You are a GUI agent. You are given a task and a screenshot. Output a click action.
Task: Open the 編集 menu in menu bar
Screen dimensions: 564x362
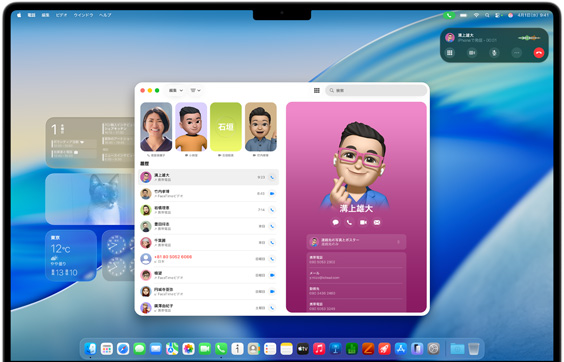[x=45, y=15]
